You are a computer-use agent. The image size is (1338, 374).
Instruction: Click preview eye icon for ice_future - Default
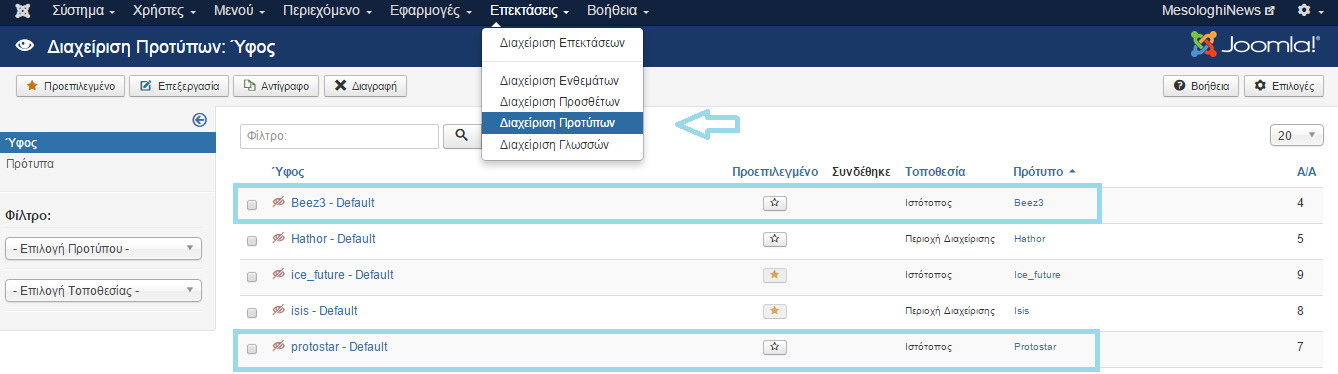(279, 274)
